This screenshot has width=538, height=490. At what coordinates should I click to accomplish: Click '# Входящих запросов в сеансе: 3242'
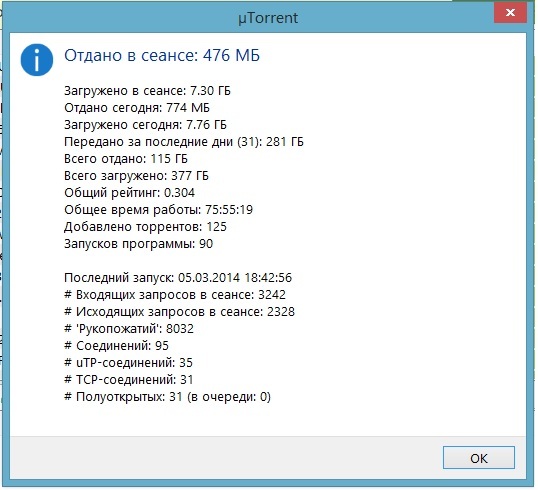click(x=175, y=295)
